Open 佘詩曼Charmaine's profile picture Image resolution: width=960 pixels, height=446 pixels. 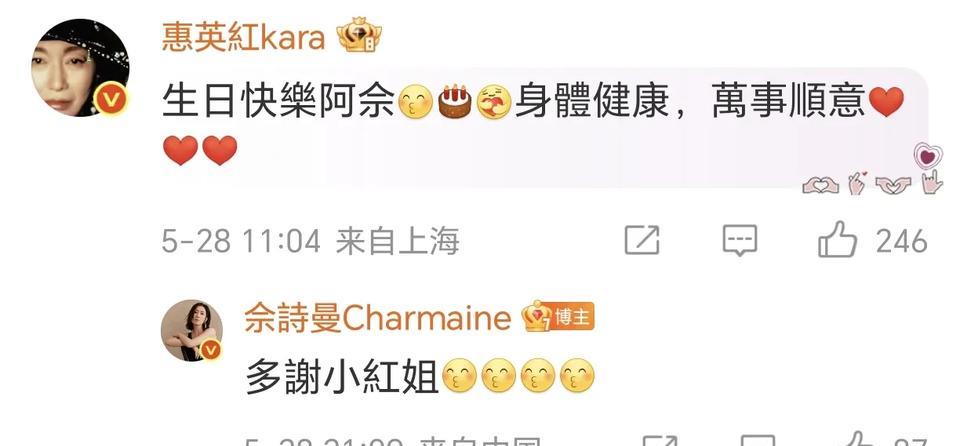192,330
